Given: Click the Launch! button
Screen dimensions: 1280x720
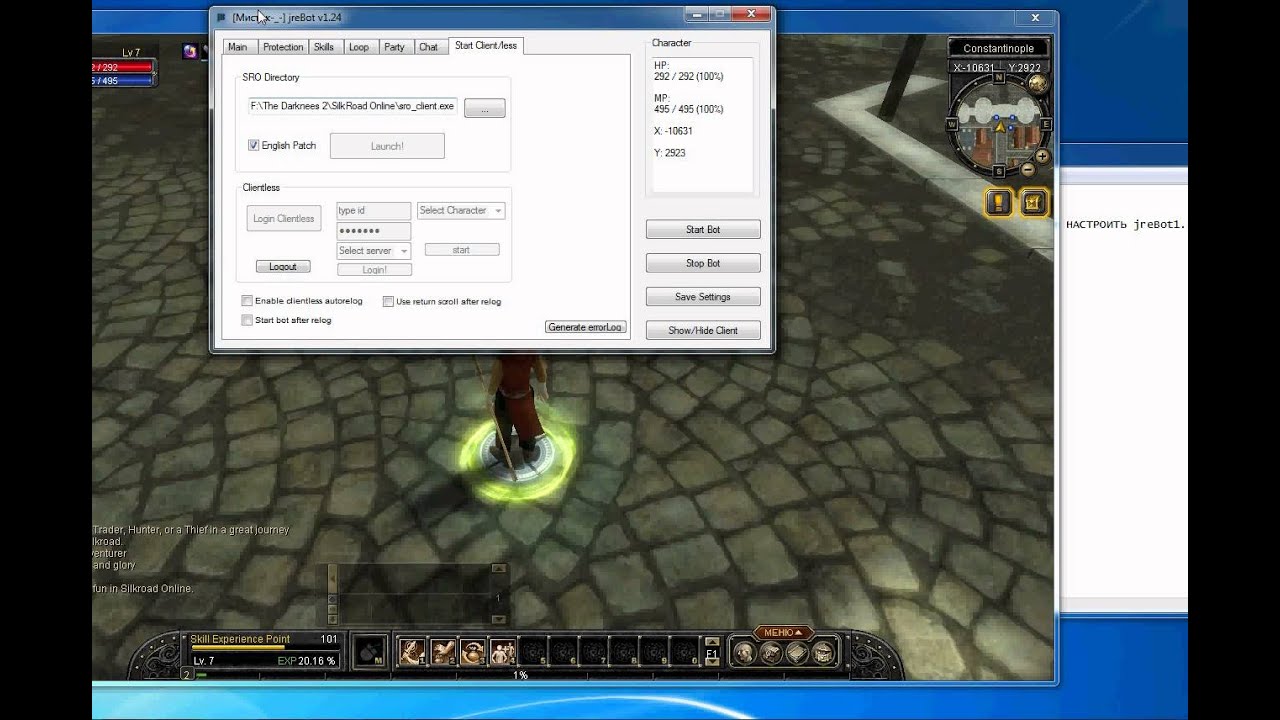Looking at the screenshot, I should coord(387,146).
